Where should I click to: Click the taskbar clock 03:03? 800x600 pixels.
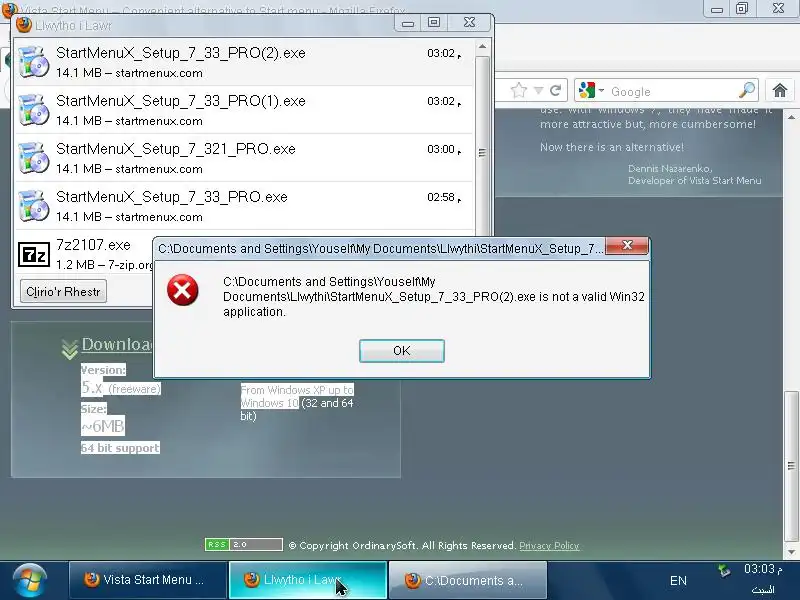[x=762, y=569]
